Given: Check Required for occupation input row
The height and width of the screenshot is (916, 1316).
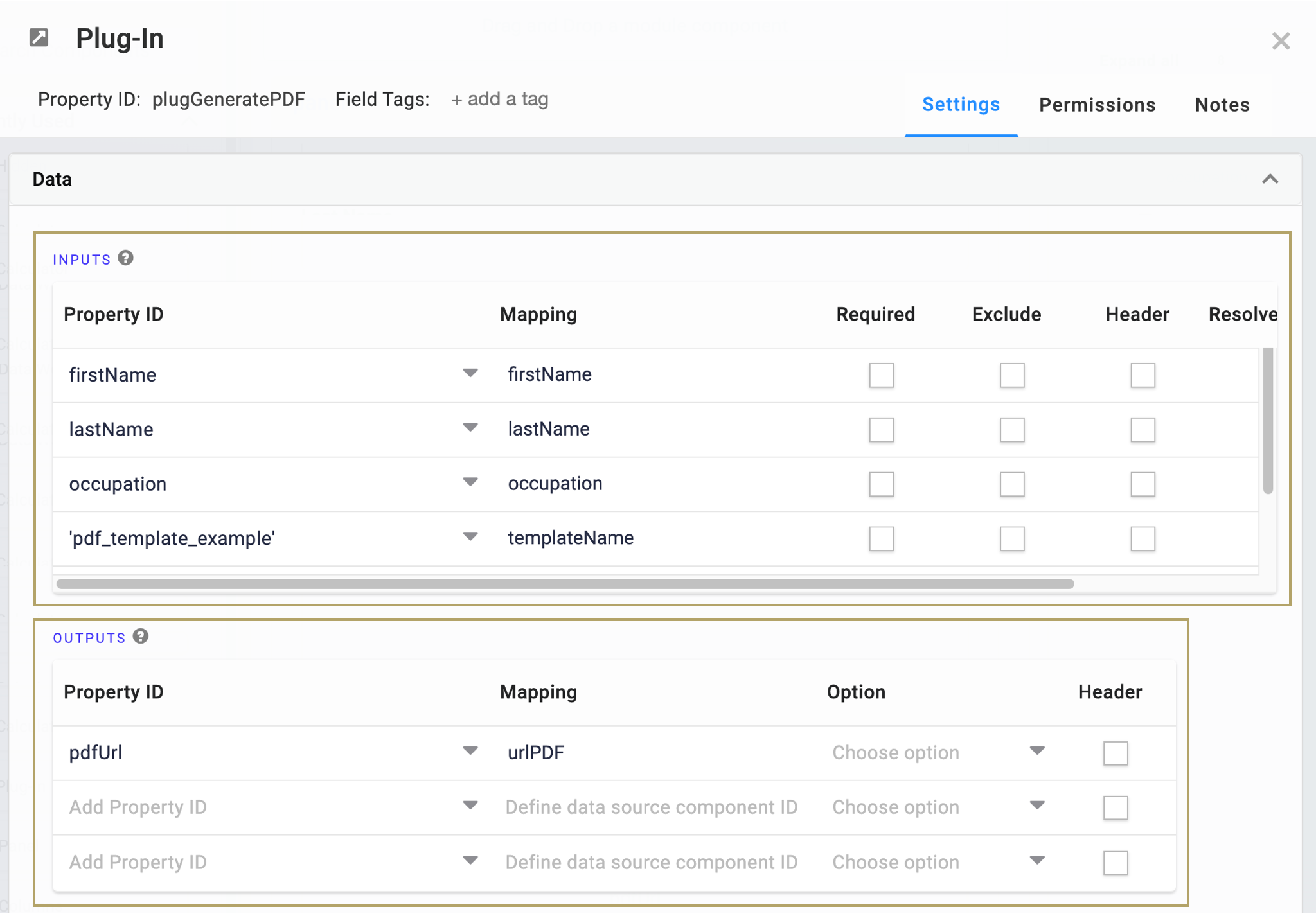Looking at the screenshot, I should [x=881, y=484].
